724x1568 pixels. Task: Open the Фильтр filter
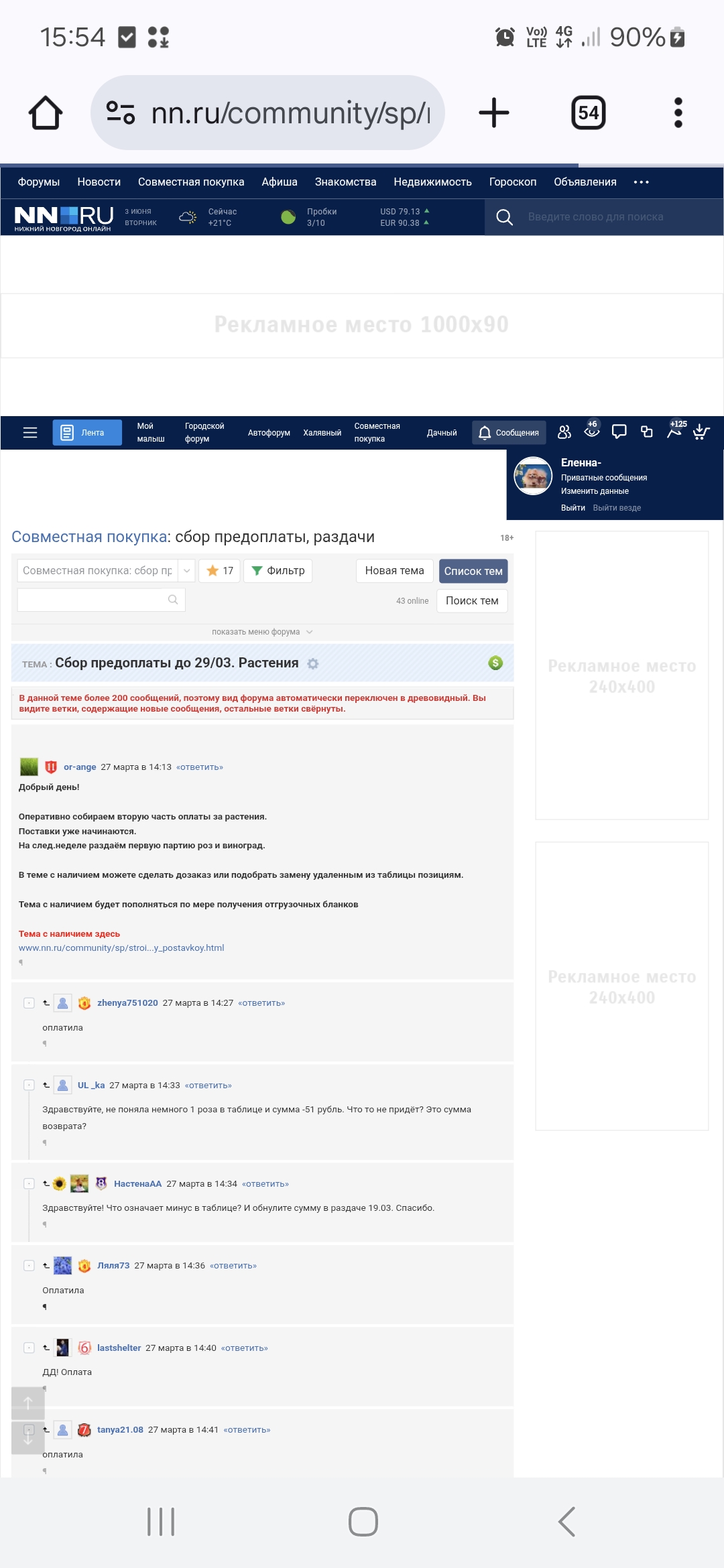[278, 571]
